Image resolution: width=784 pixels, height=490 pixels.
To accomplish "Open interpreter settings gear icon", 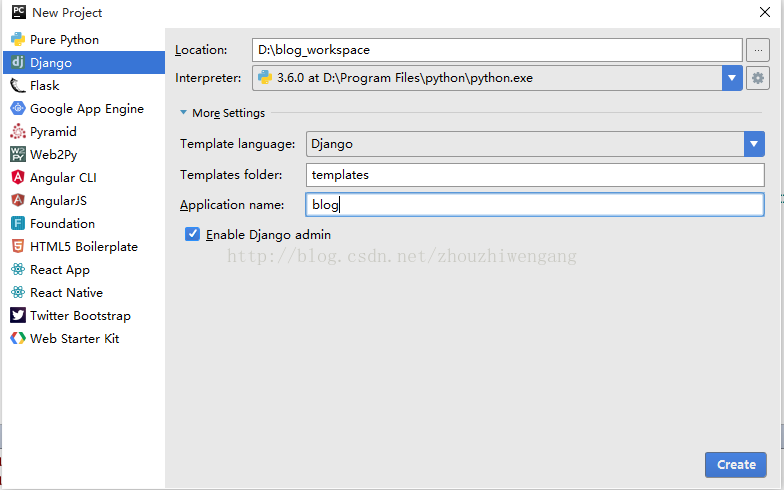I will pos(758,78).
